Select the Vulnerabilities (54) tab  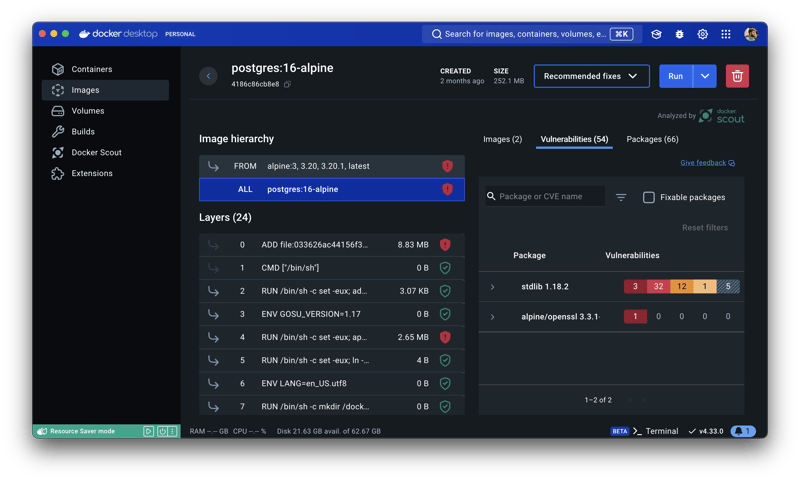(574, 139)
